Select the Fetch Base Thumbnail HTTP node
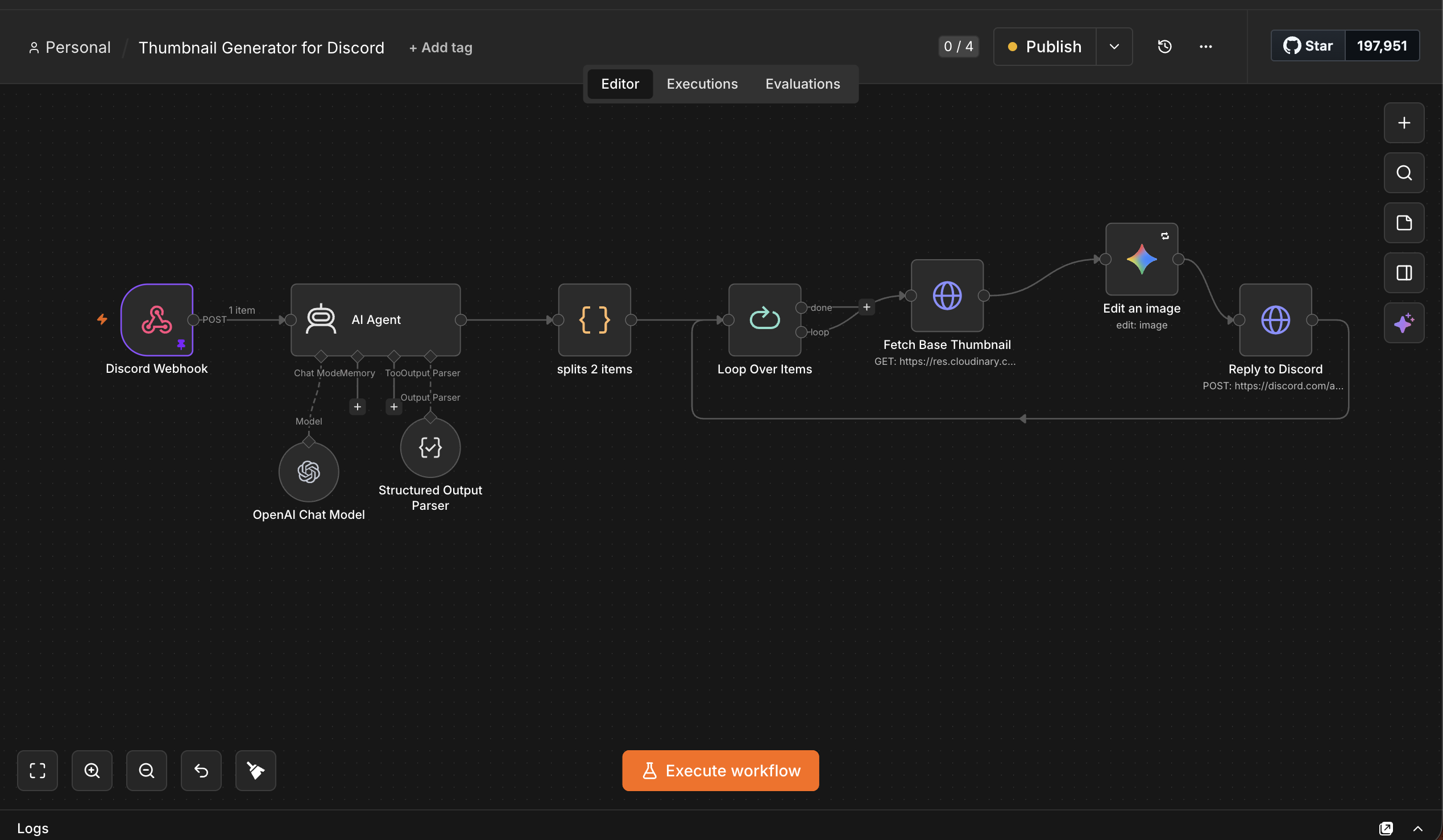Screen dimensions: 1443x840 947,296
